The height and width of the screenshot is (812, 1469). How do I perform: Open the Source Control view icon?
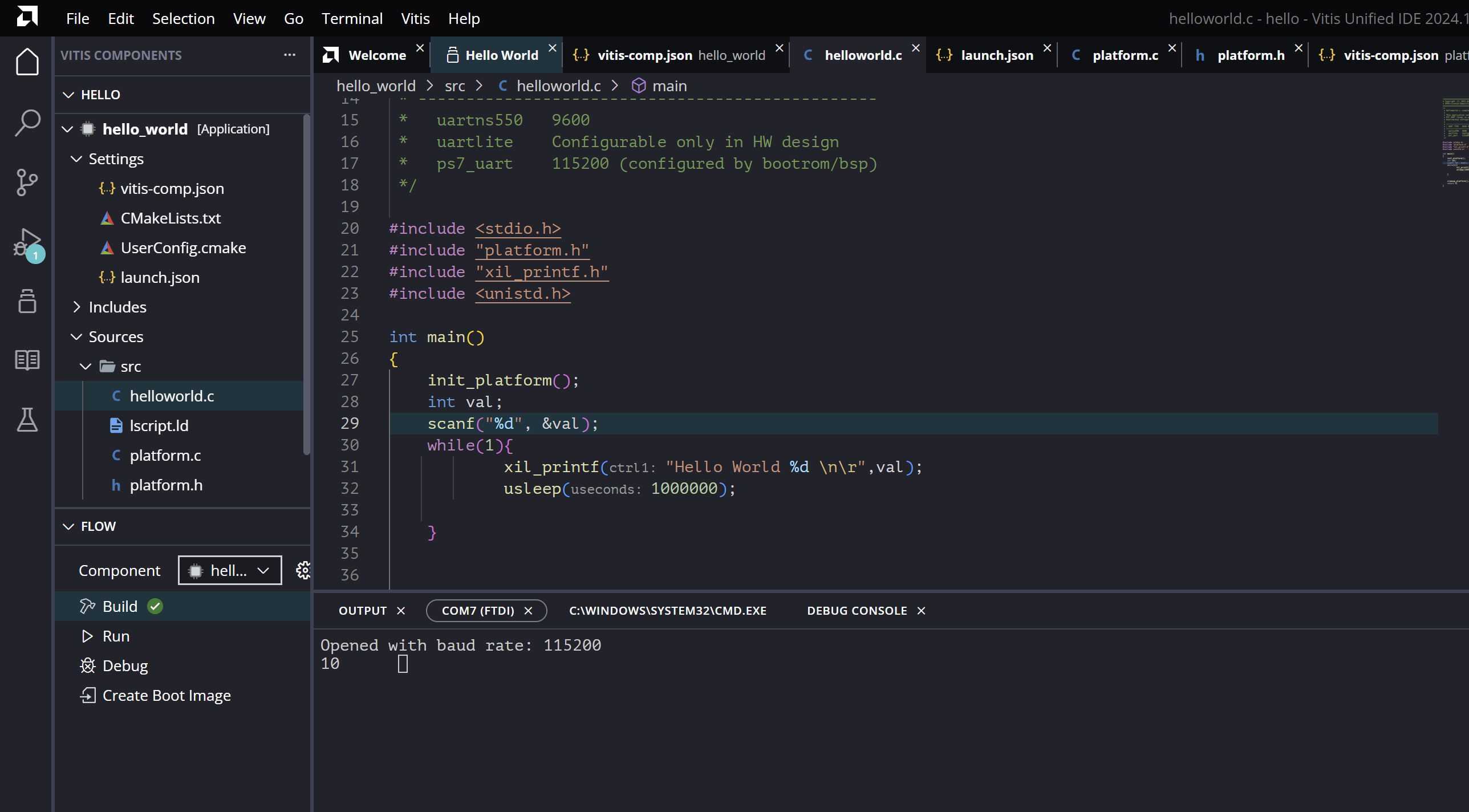tap(27, 182)
